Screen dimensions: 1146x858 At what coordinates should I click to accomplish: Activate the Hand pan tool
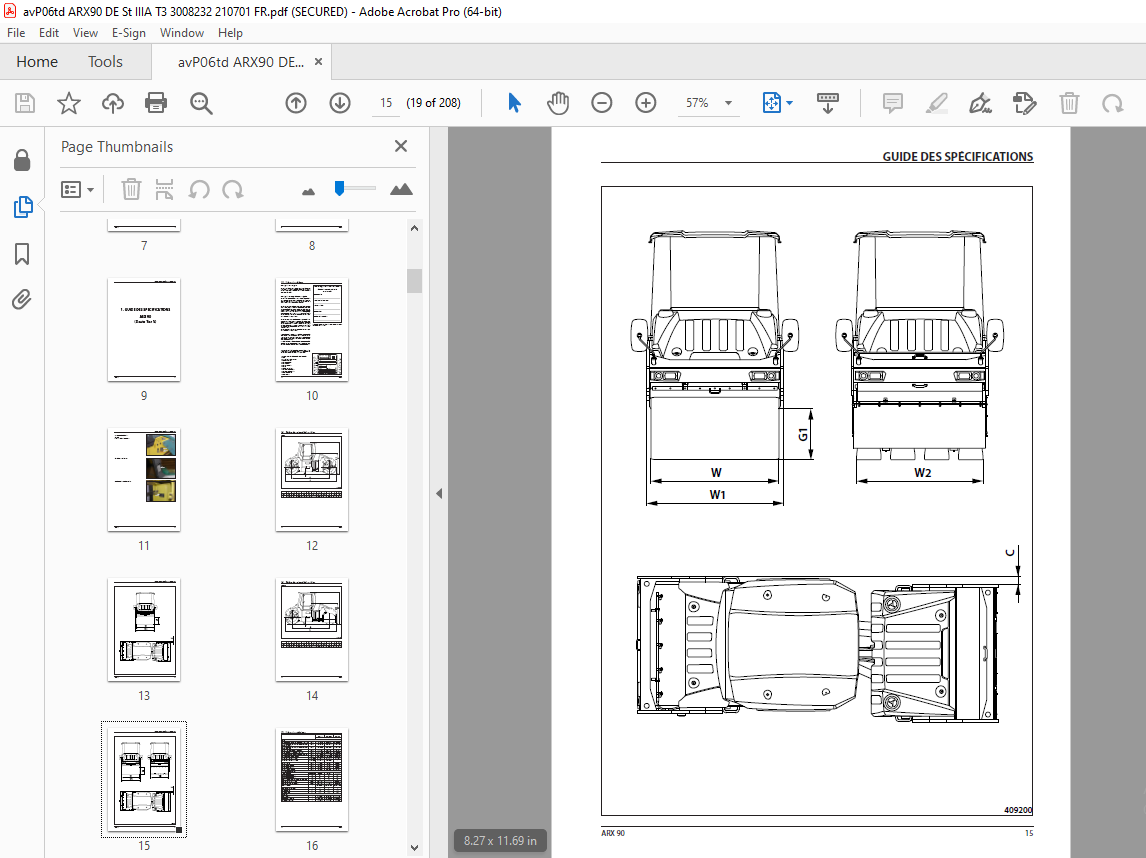(x=558, y=103)
